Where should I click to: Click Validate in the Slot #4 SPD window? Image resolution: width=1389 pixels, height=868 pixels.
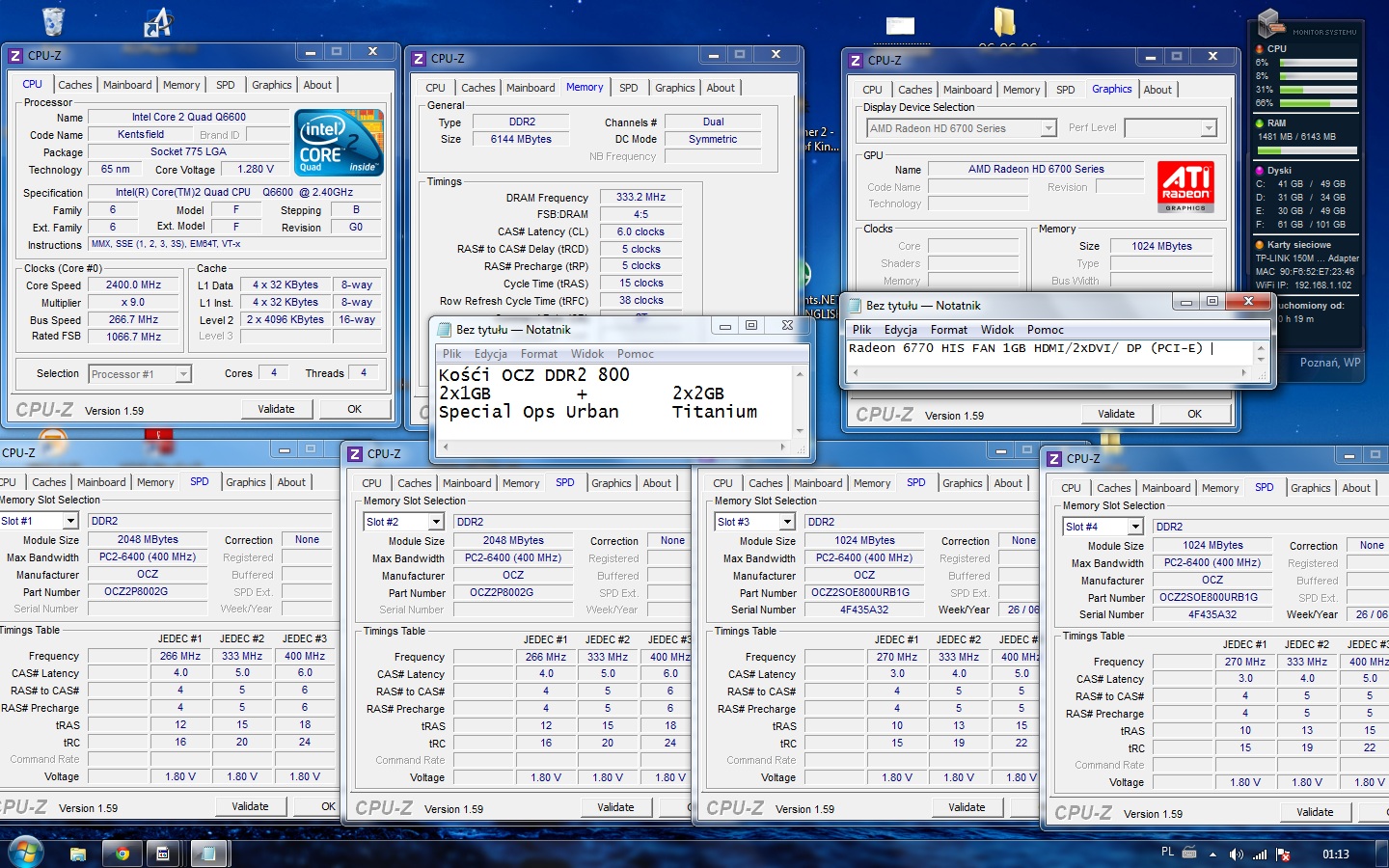(1315, 812)
